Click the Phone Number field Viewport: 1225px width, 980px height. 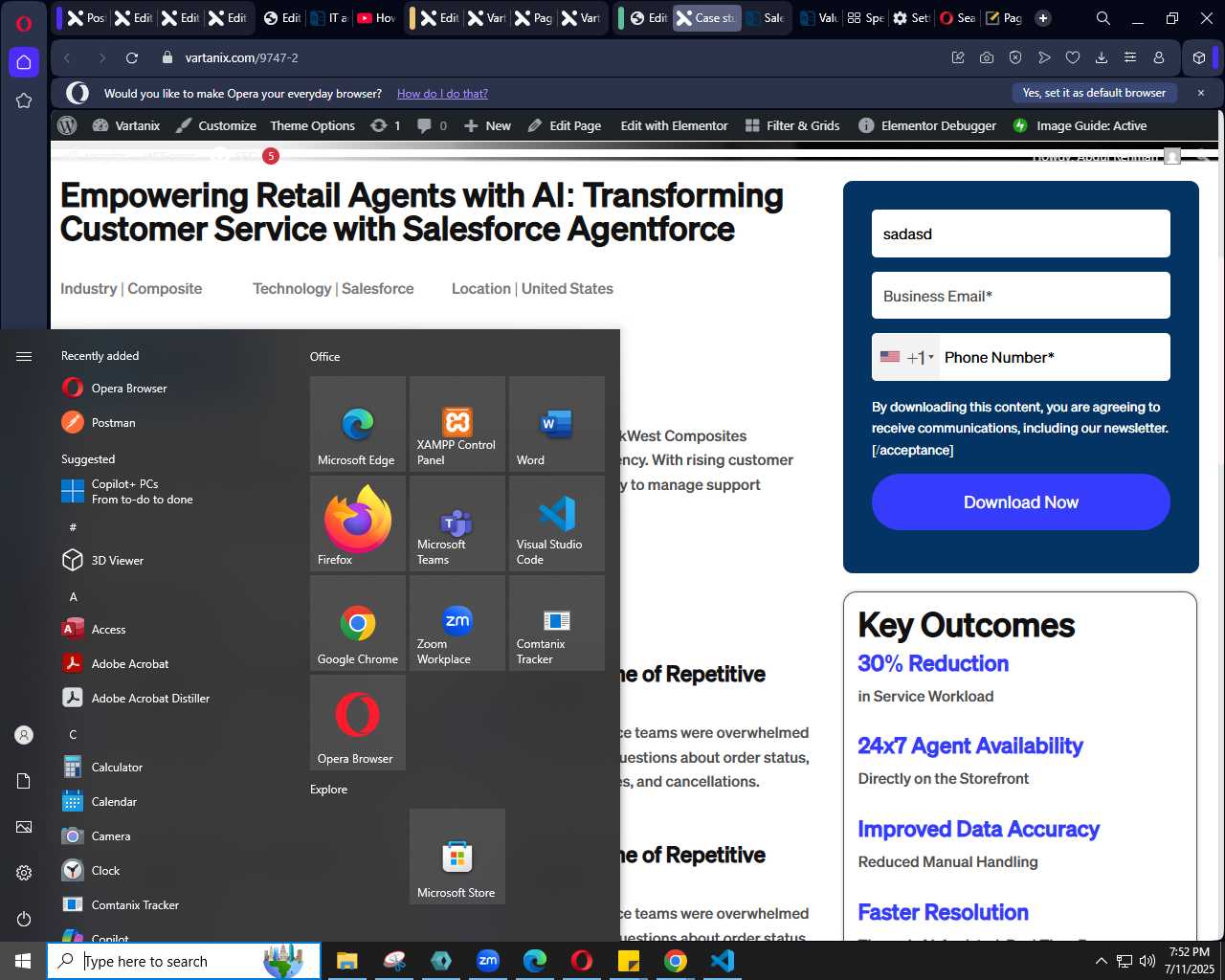pyautogui.click(x=1055, y=357)
